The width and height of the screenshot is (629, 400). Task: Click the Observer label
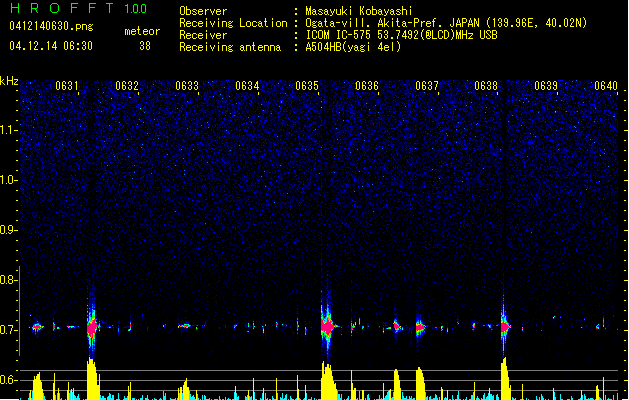pos(203,11)
